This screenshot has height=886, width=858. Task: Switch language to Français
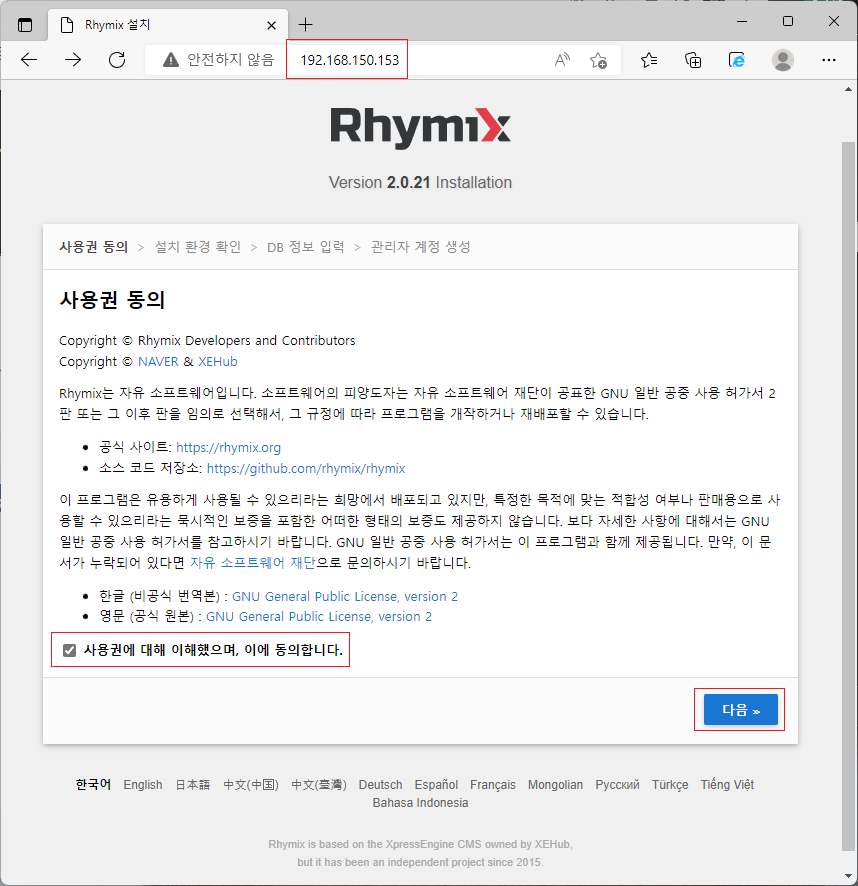click(493, 785)
